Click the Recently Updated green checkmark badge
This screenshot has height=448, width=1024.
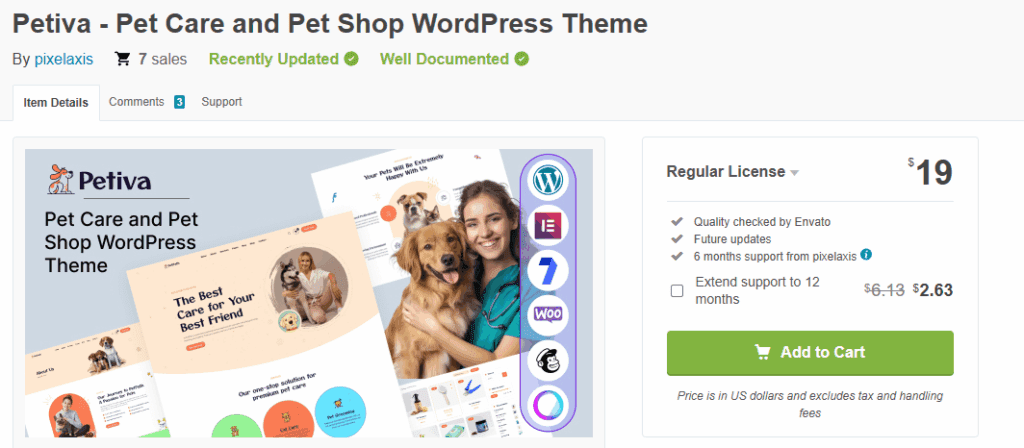point(351,59)
